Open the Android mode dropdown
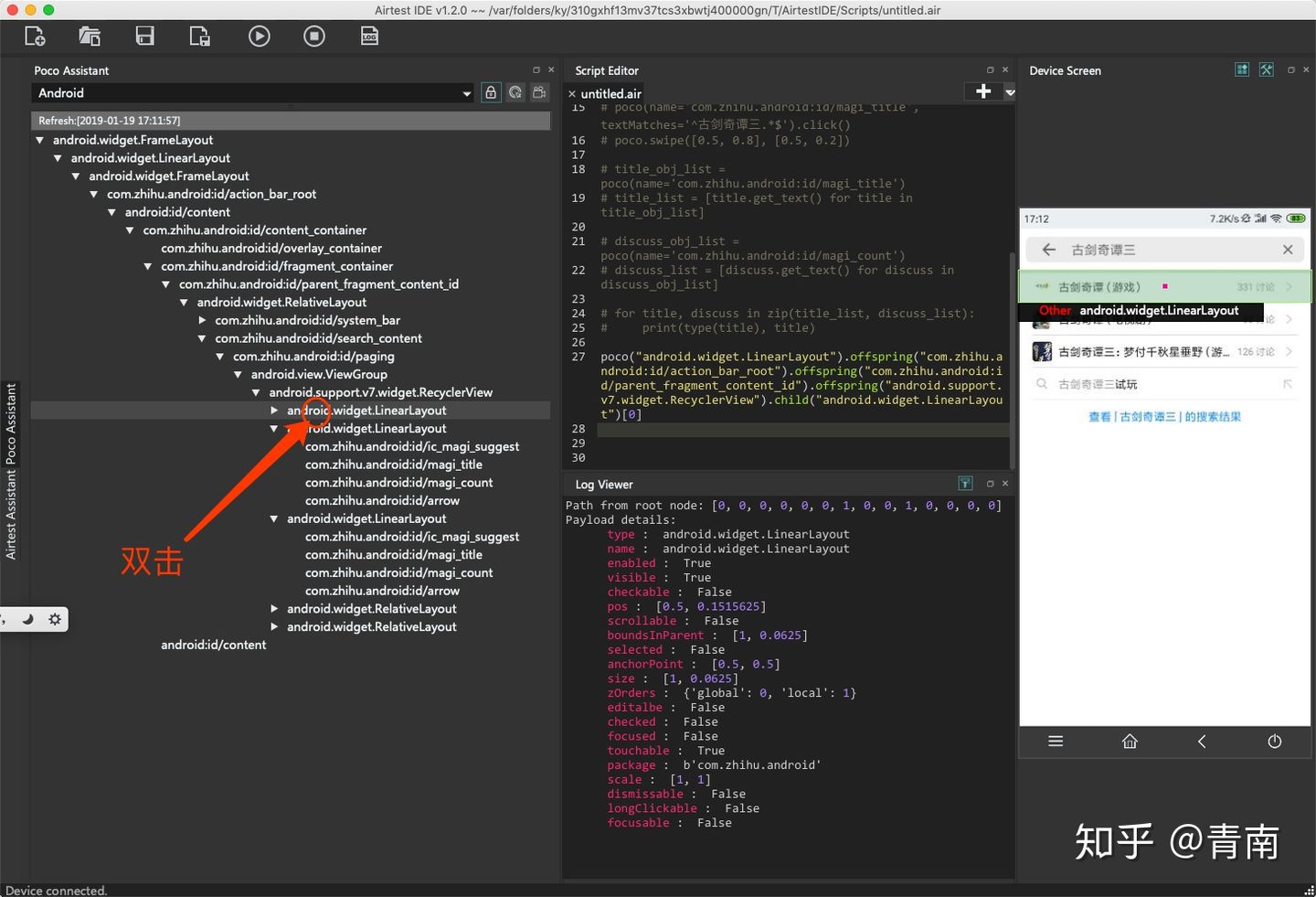Screen dimensions: 1316x897 (253, 93)
